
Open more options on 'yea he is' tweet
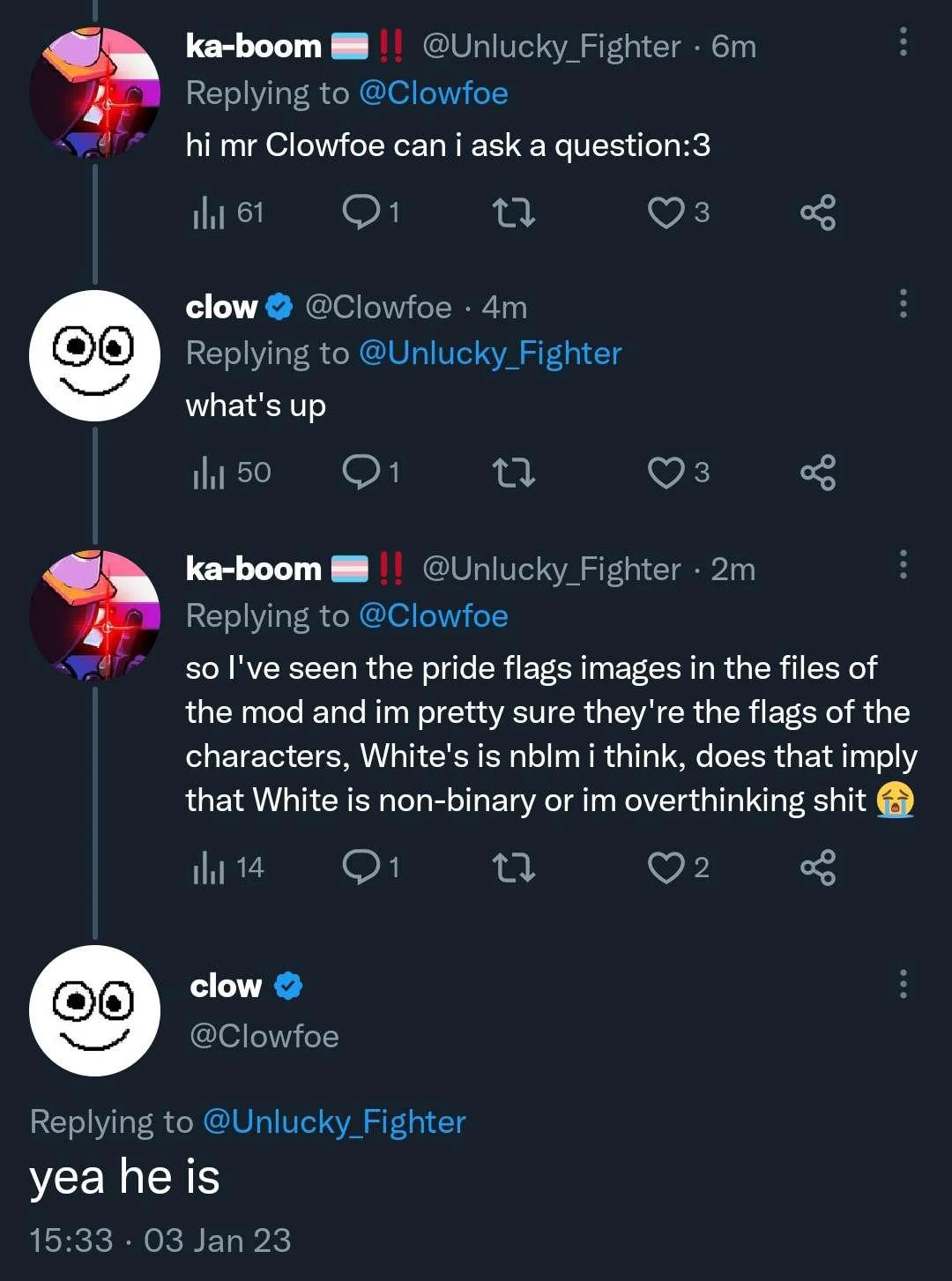click(x=903, y=984)
